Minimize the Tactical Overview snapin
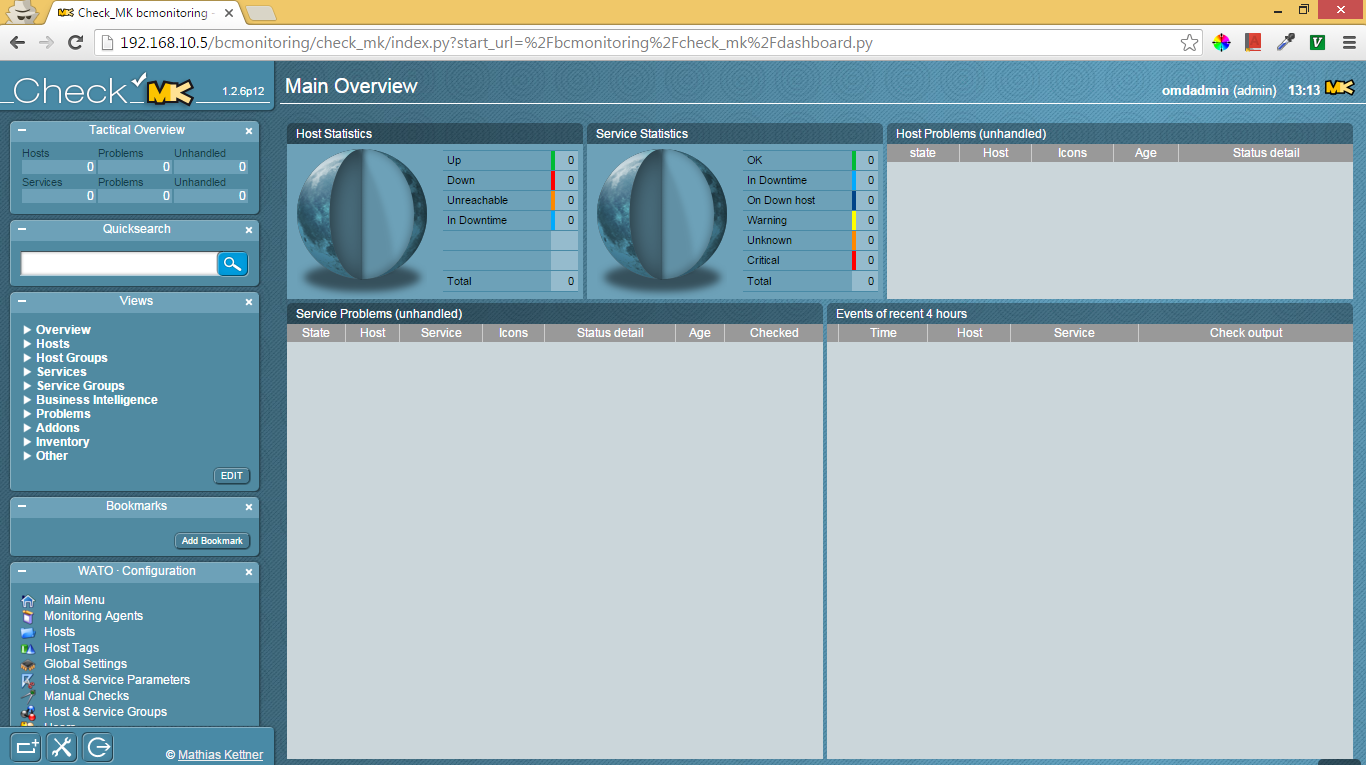Screen dimensions: 1366x765 click(22, 131)
